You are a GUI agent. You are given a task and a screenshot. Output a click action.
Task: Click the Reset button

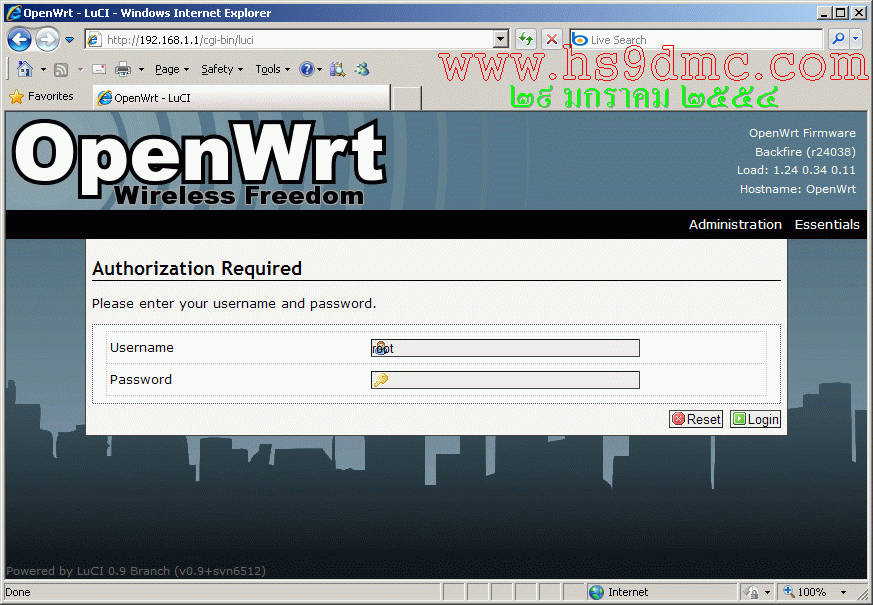point(696,419)
